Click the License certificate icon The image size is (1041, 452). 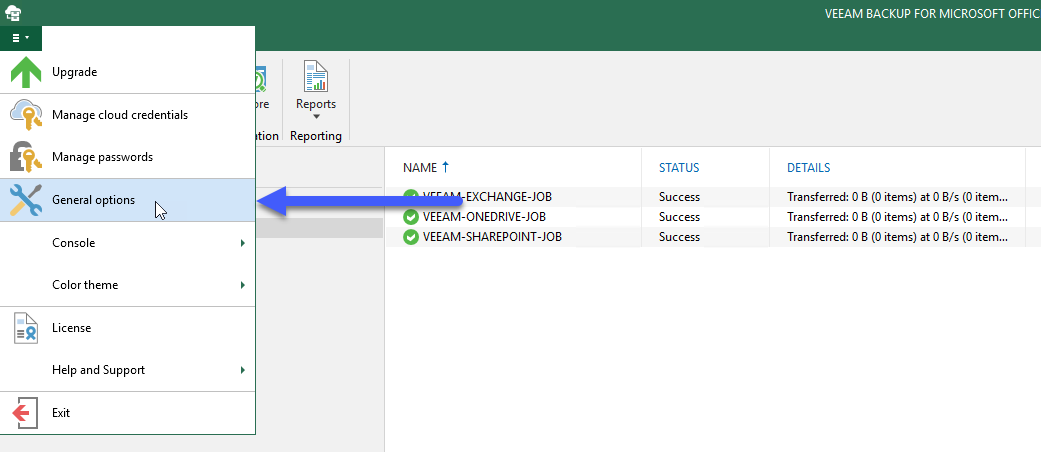(x=26, y=328)
